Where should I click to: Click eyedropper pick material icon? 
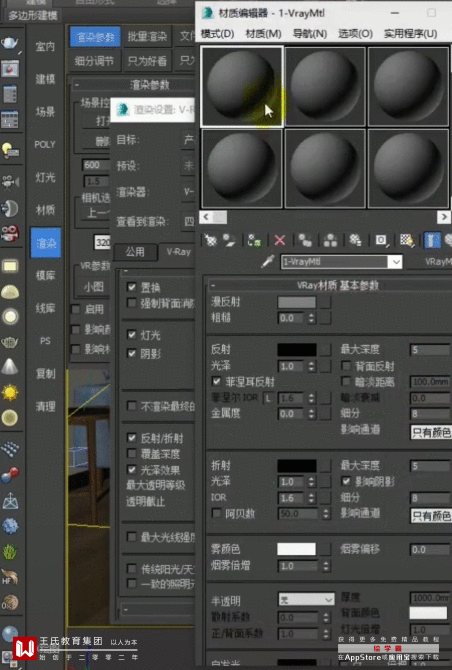tap(267, 261)
